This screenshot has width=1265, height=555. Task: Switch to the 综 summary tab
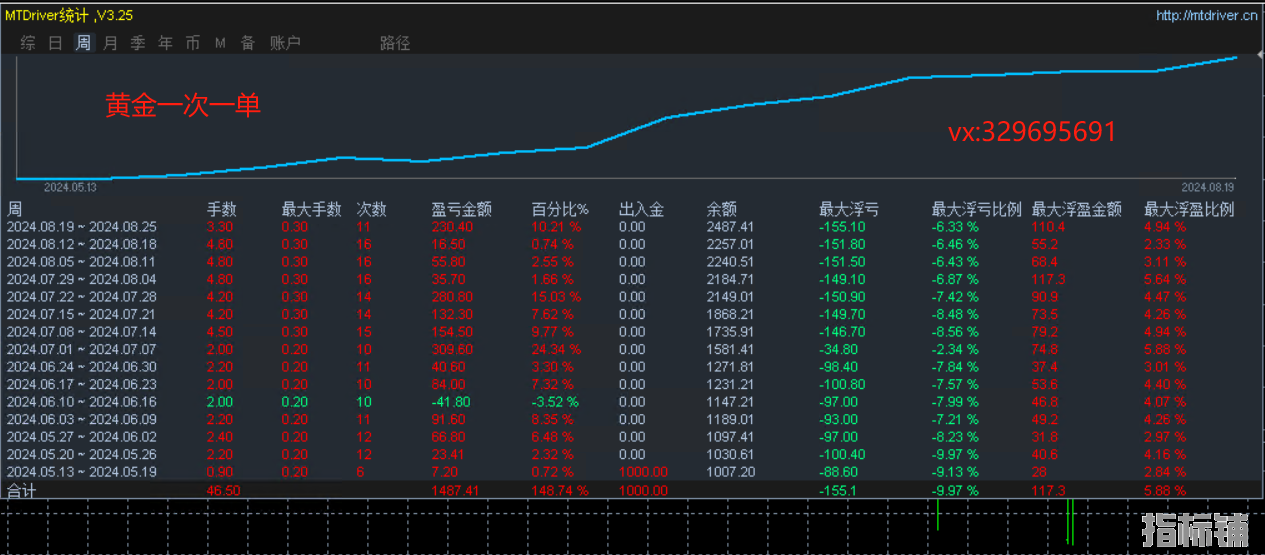28,43
